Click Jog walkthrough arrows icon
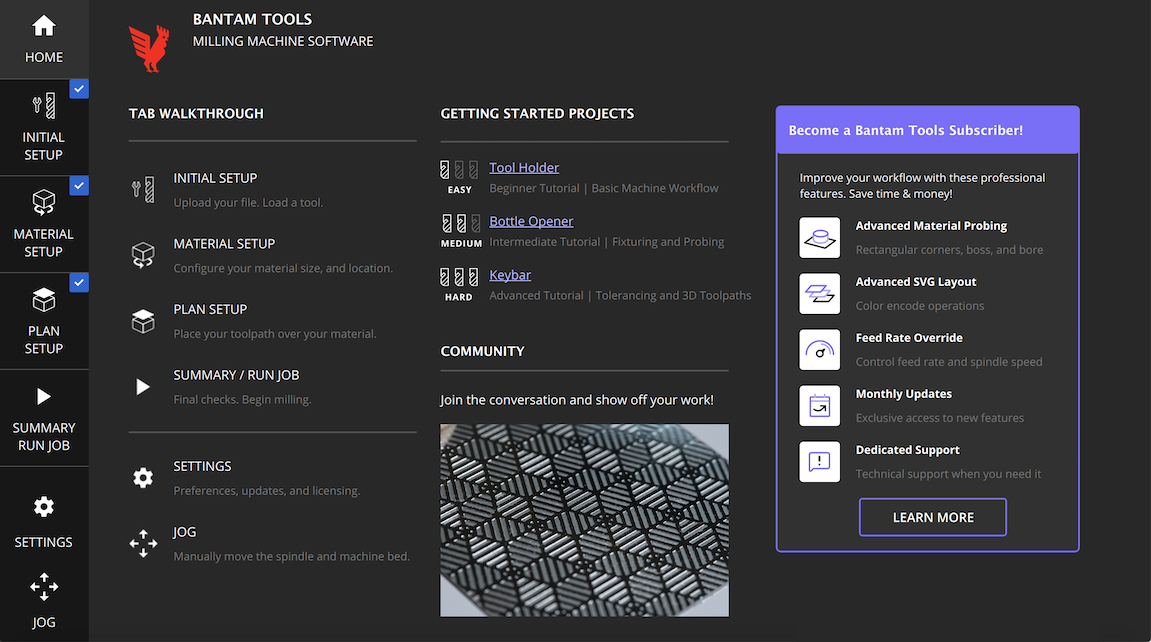The width and height of the screenshot is (1151, 642). (143, 544)
